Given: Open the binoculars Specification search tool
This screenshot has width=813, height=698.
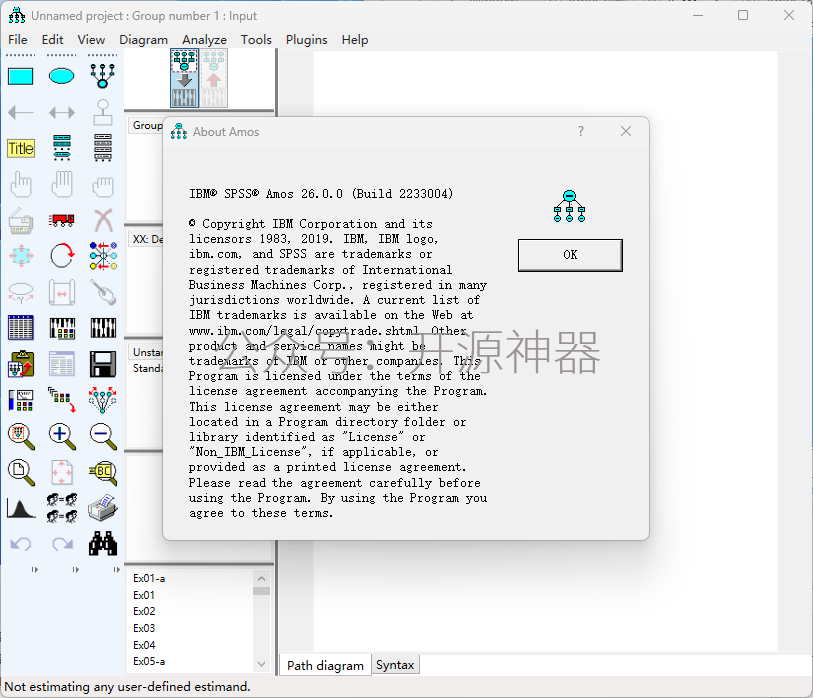Looking at the screenshot, I should tap(103, 543).
